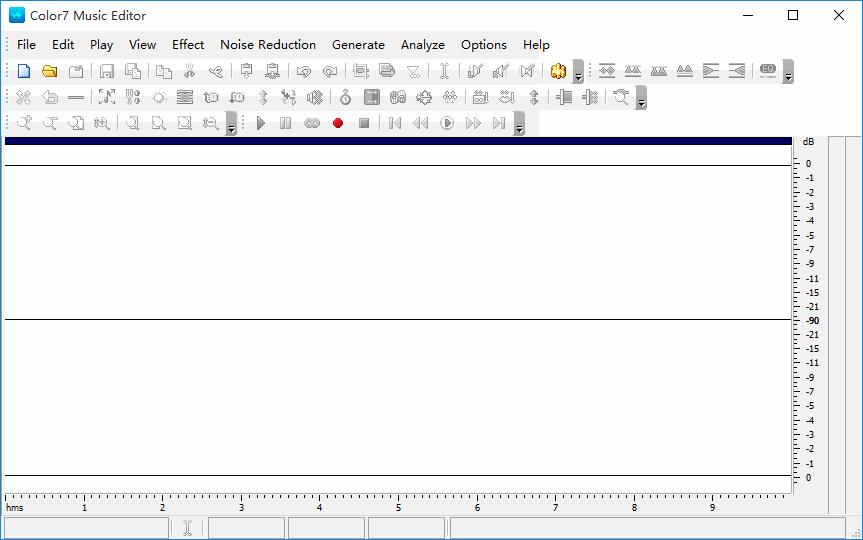Open the Generate menu
This screenshot has height=540, width=863.
(358, 45)
